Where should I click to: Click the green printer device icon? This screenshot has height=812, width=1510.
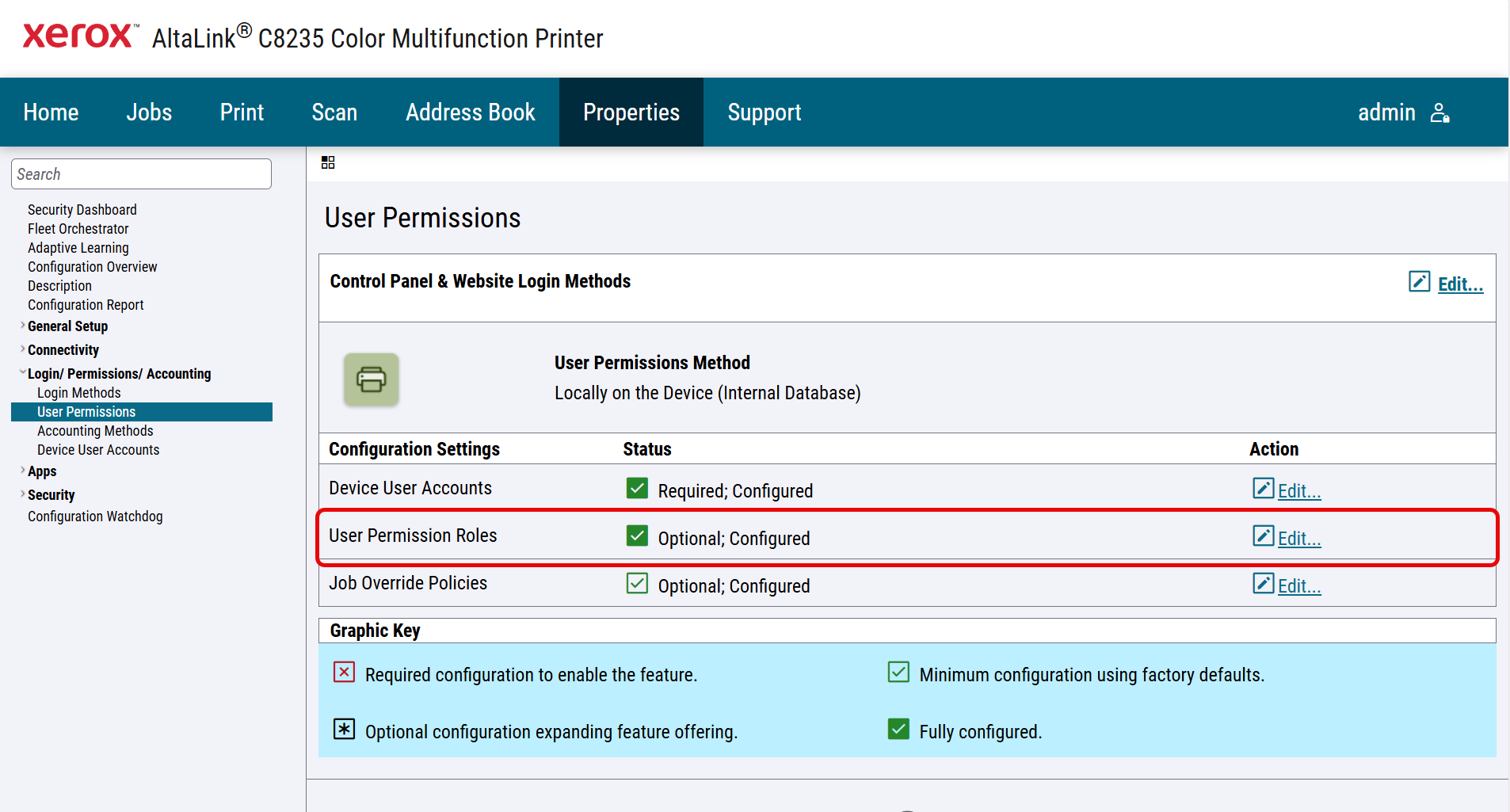tap(371, 379)
